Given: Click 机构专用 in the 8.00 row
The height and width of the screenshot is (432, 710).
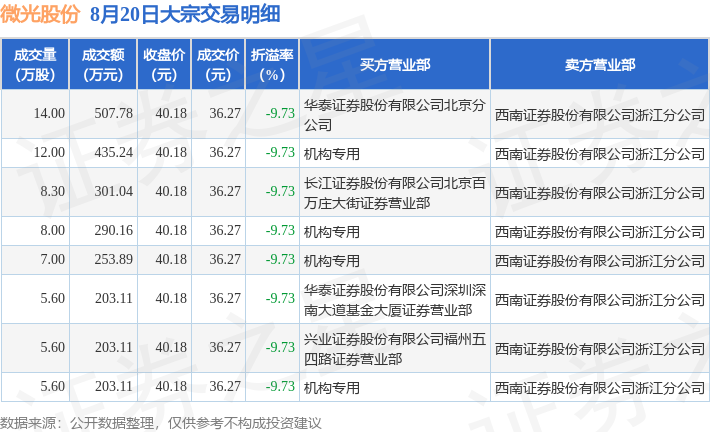Looking at the screenshot, I should (331, 232).
